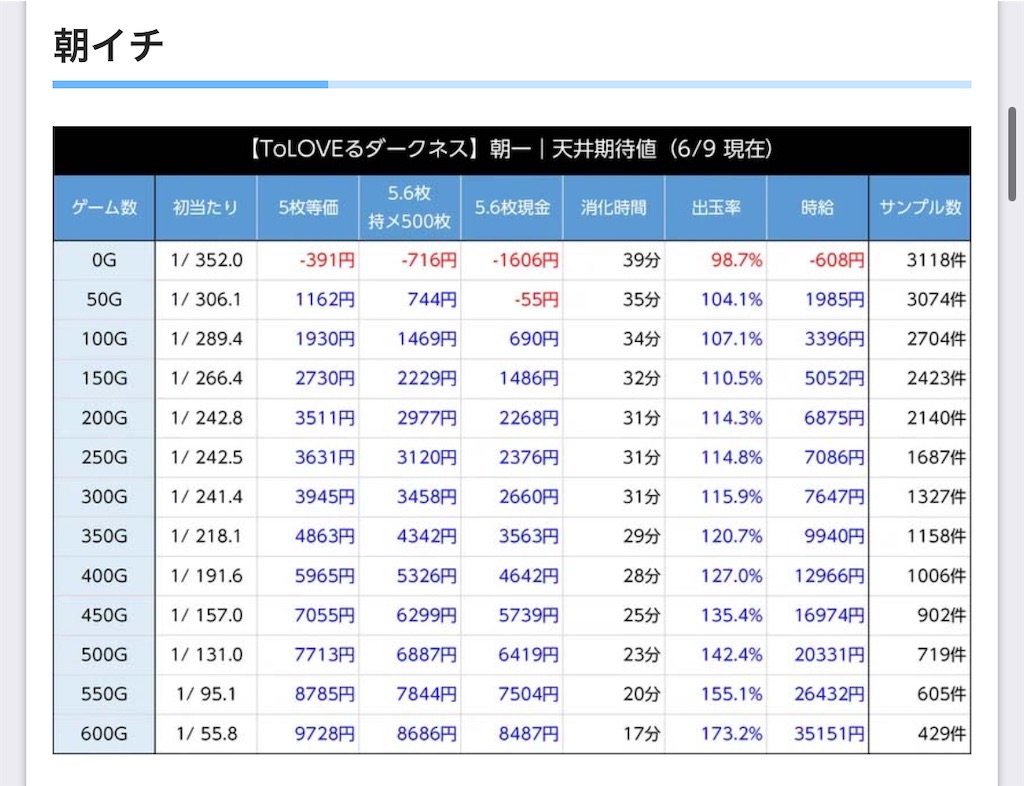
Task: Click the 1/ 218.1 probability cell
Action: pos(206,536)
